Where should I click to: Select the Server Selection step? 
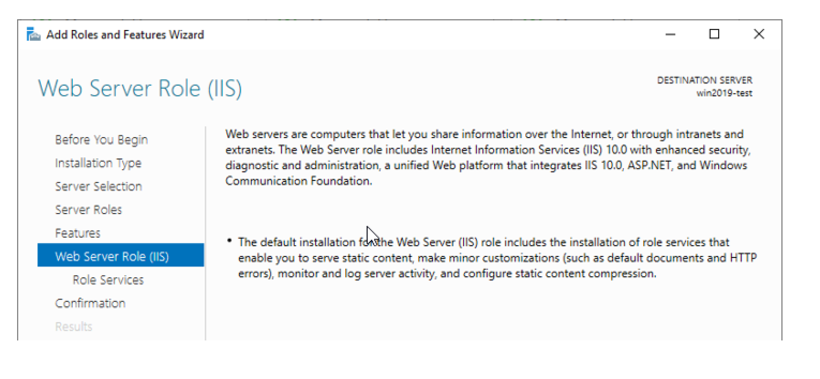(98, 187)
